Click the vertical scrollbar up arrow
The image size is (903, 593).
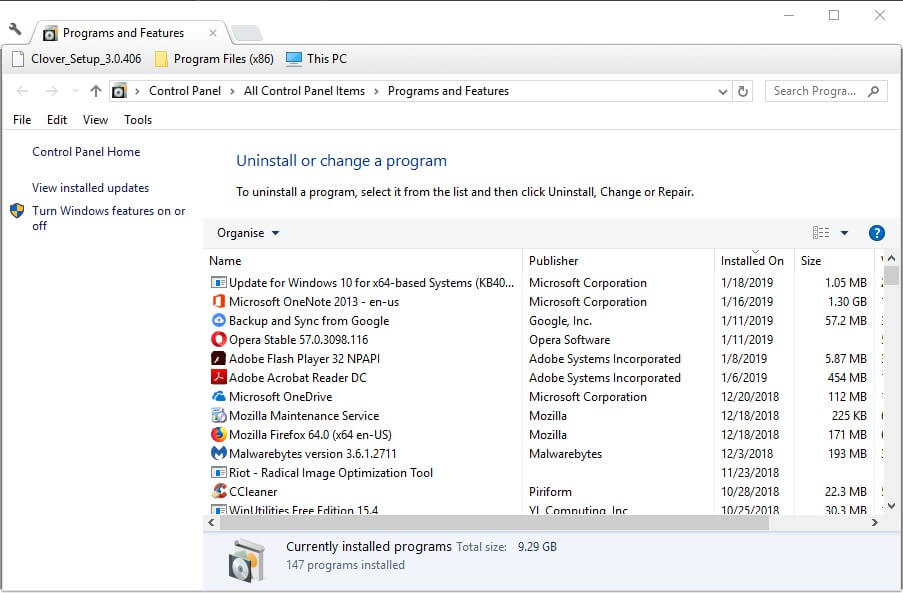[891, 259]
